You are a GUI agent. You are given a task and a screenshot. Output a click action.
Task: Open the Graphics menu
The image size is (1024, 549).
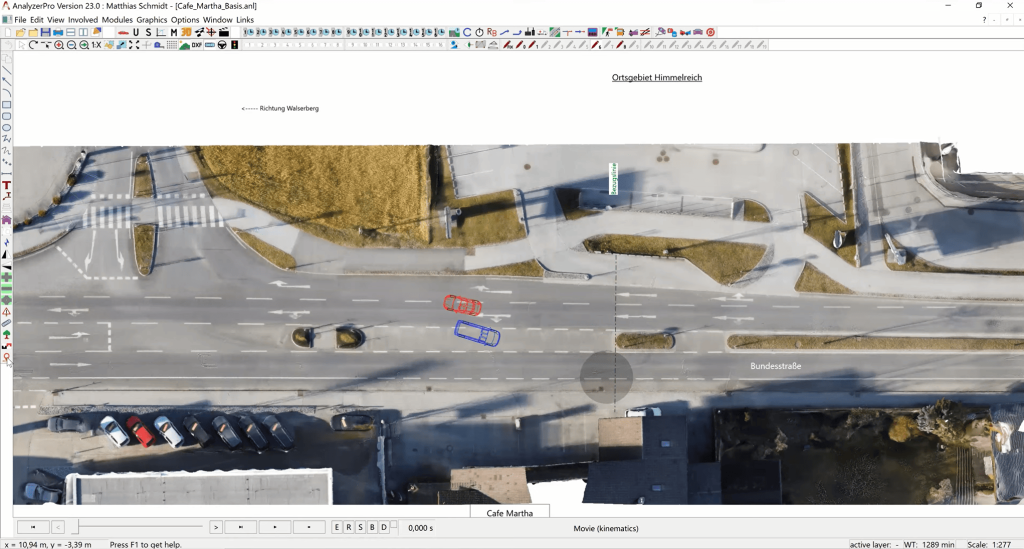pyautogui.click(x=152, y=20)
